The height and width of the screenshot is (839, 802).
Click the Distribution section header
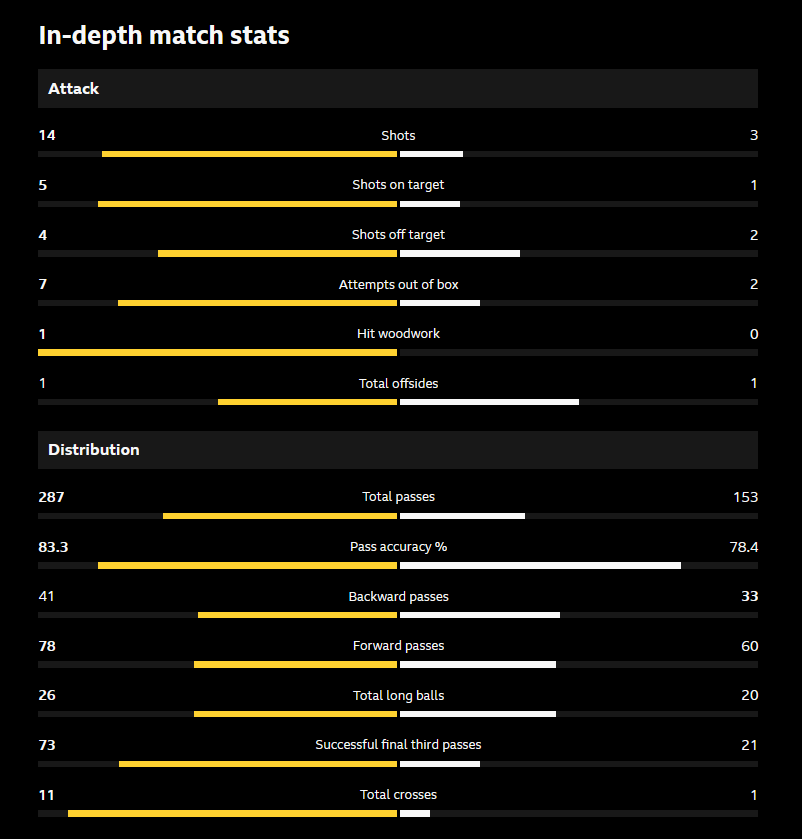pyautogui.click(x=94, y=450)
